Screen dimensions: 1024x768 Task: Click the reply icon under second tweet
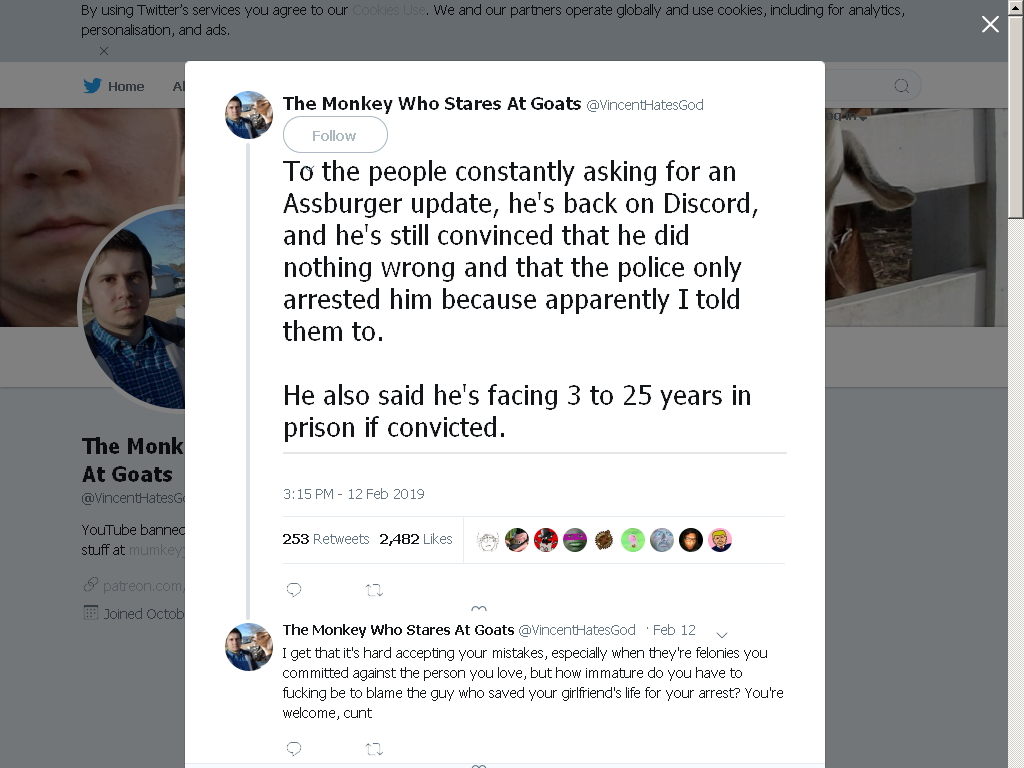(294, 748)
